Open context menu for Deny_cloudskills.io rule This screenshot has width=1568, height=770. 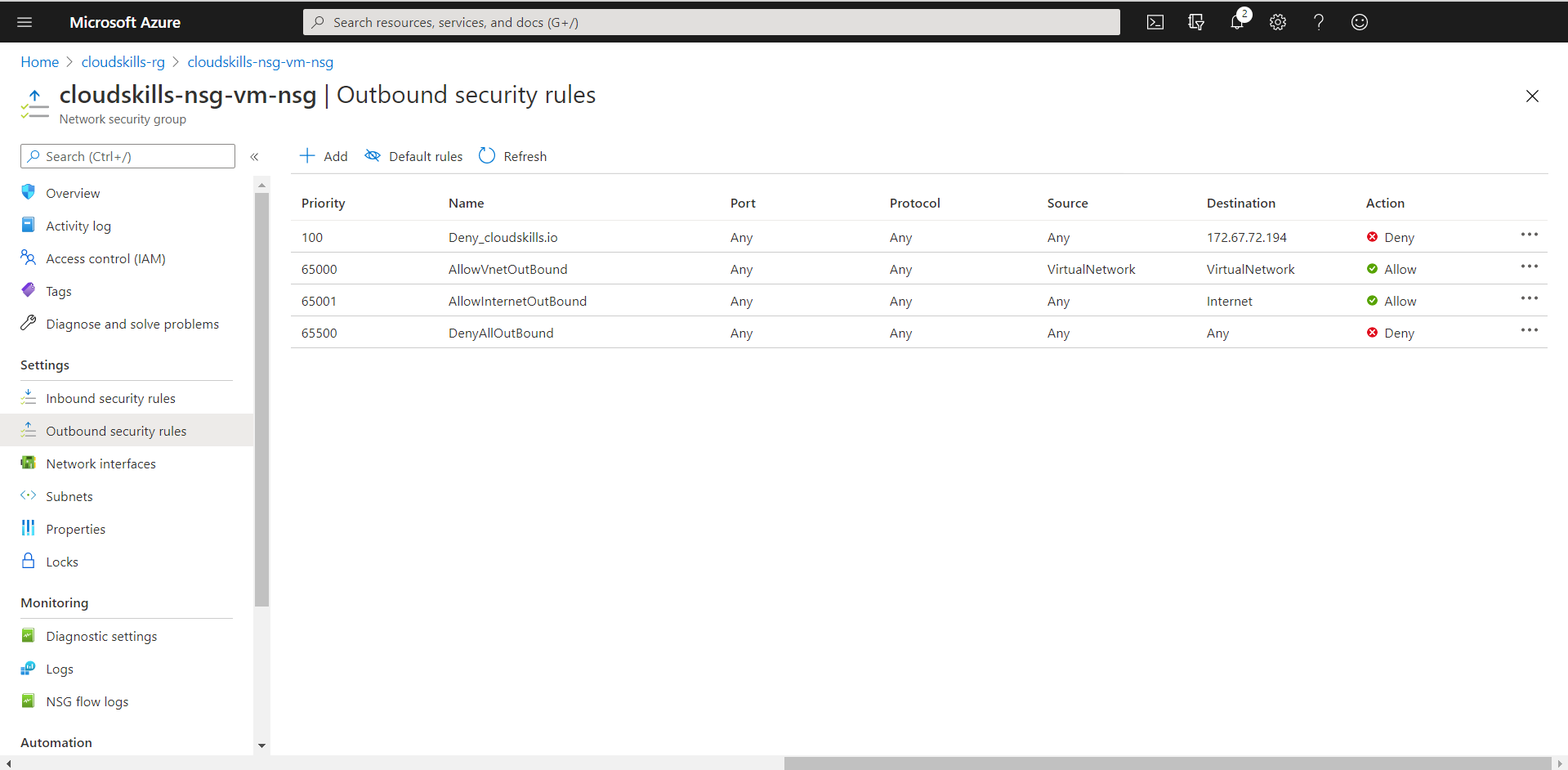[x=1529, y=235]
